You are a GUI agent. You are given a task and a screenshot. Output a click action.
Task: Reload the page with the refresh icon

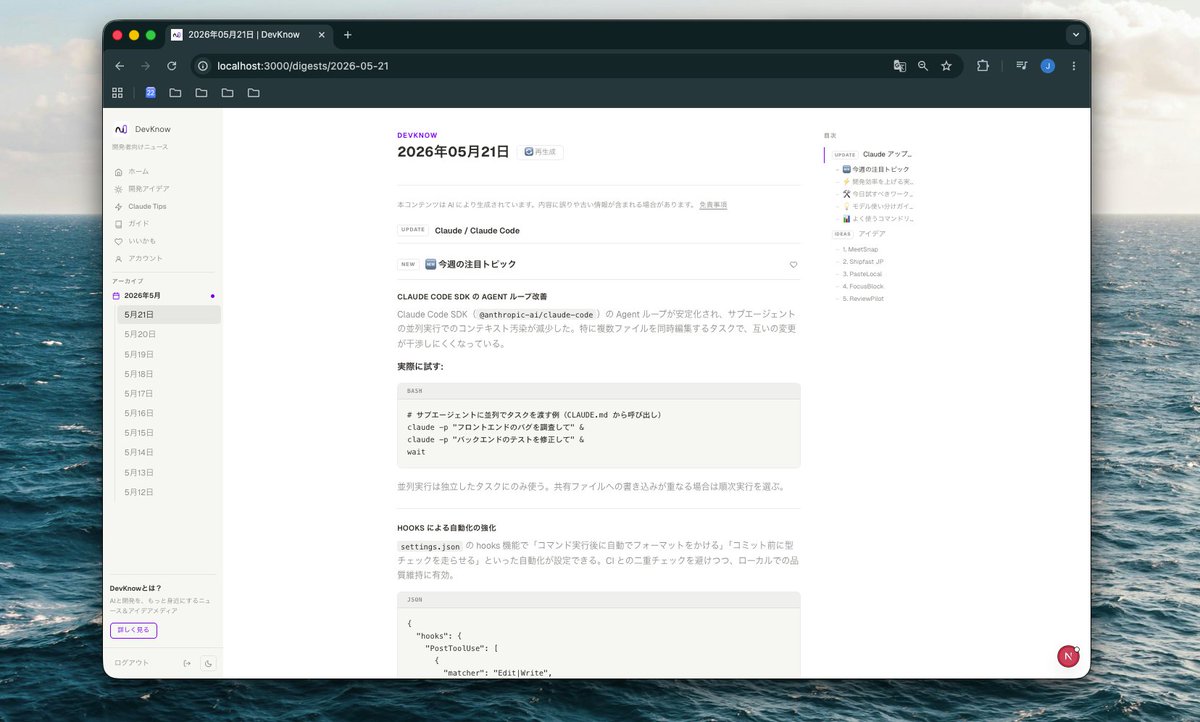[172, 66]
